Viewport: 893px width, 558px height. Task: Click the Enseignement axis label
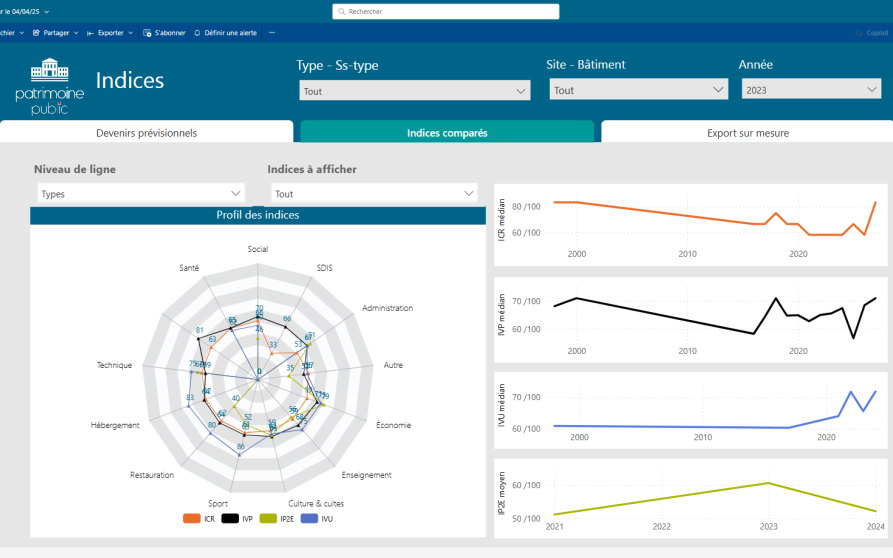click(x=366, y=475)
